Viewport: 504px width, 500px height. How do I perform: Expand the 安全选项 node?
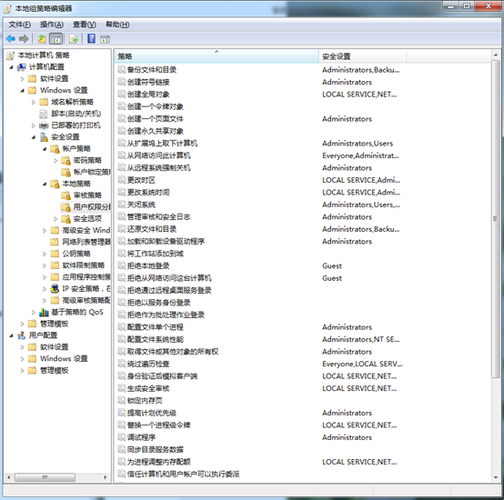pyautogui.click(x=56, y=219)
